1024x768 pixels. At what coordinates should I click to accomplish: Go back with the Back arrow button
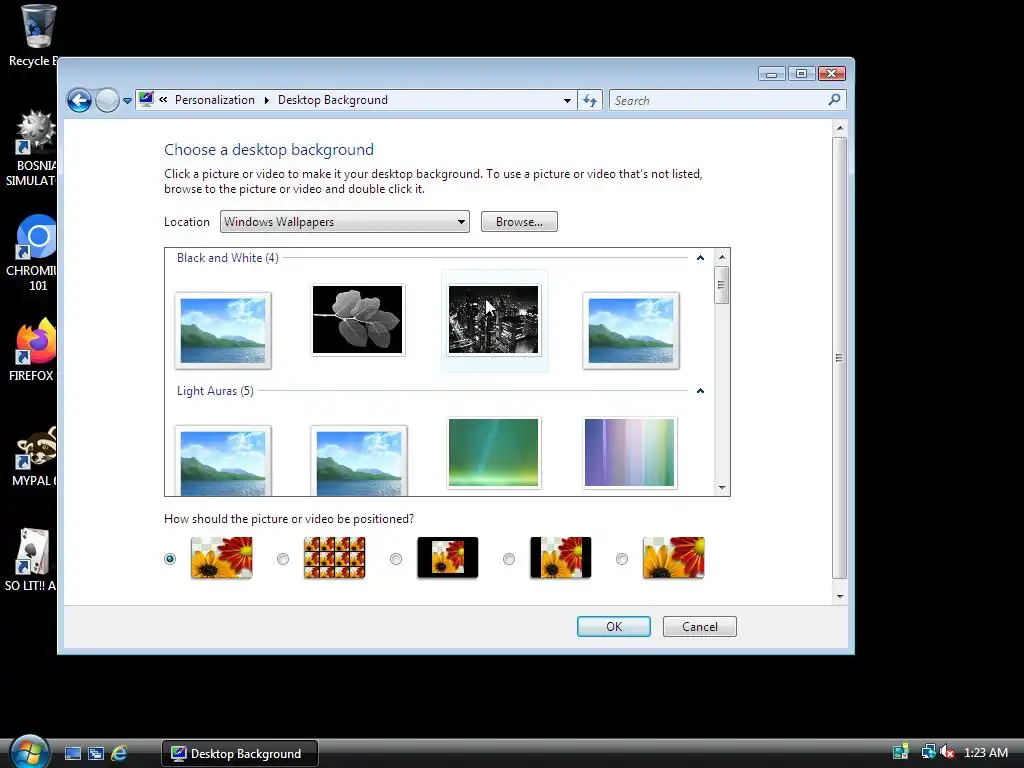click(x=79, y=101)
